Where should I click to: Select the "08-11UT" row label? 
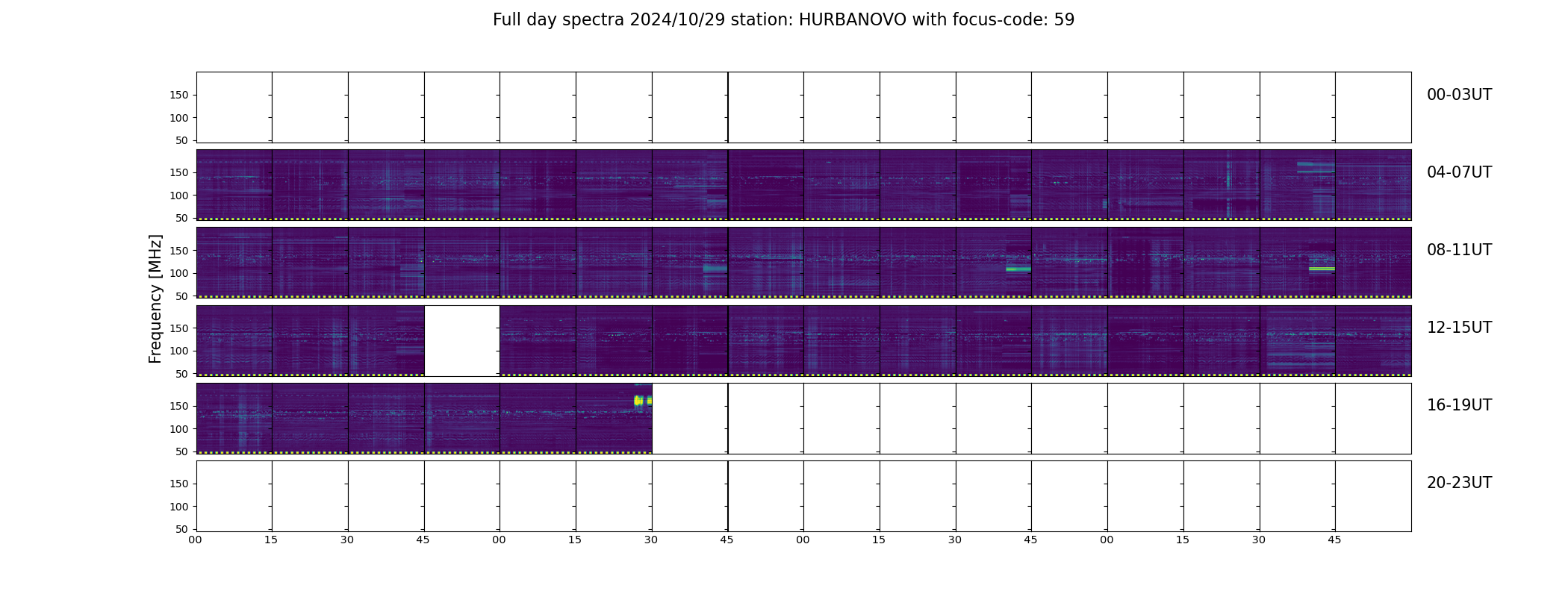coord(1459,250)
